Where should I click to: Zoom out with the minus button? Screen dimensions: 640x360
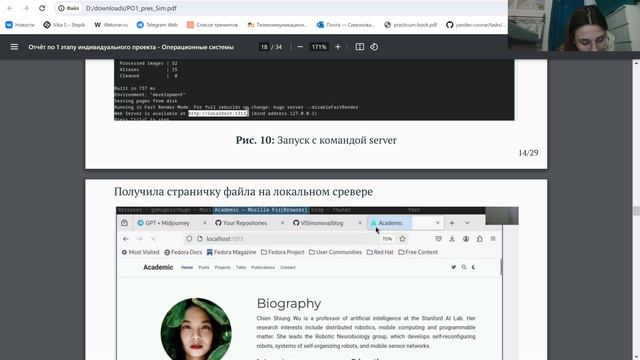[x=300, y=47]
